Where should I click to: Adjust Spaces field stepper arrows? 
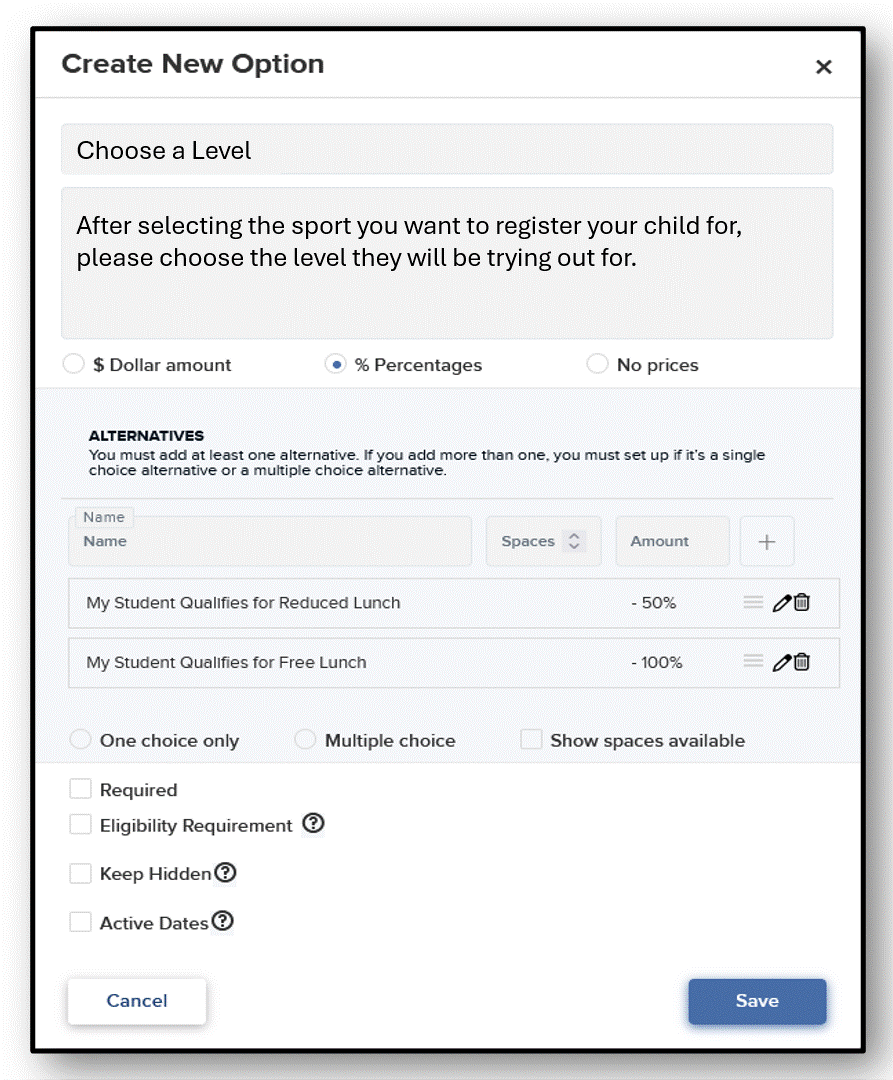pos(574,541)
